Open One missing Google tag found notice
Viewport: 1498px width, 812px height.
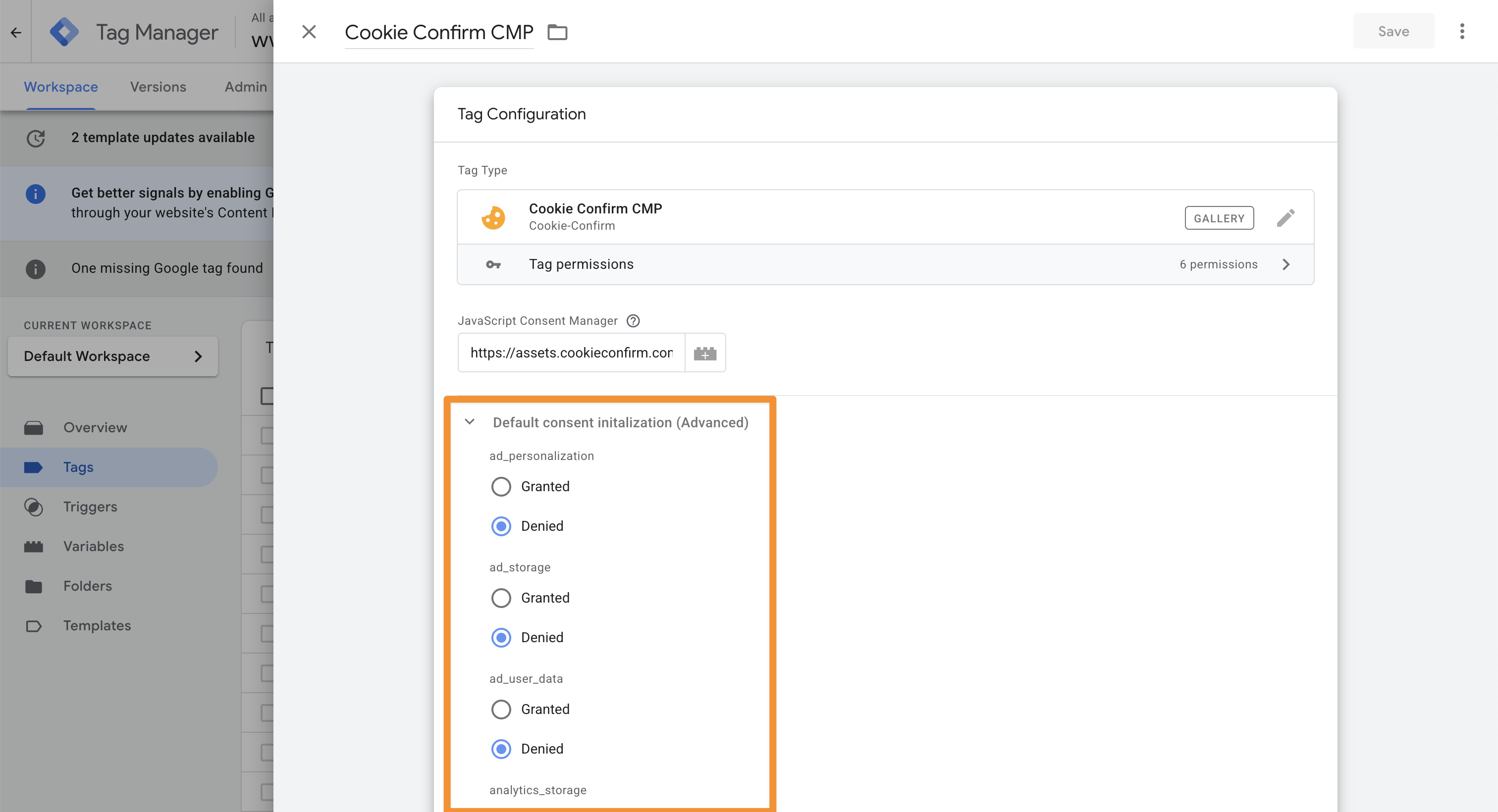tap(167, 268)
